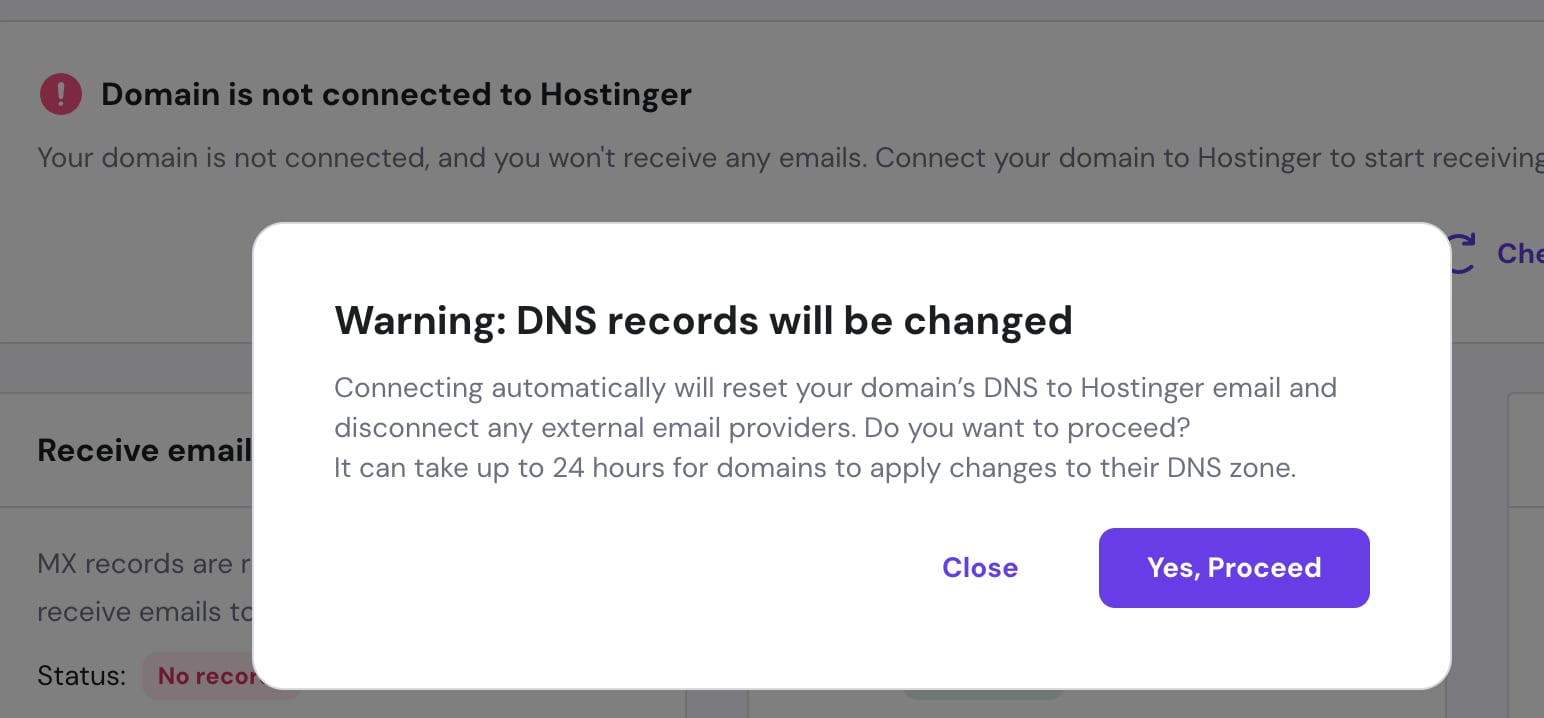Click the 24 hours DNS zone notice
Screen dimensions: 1544x718
[815, 468]
